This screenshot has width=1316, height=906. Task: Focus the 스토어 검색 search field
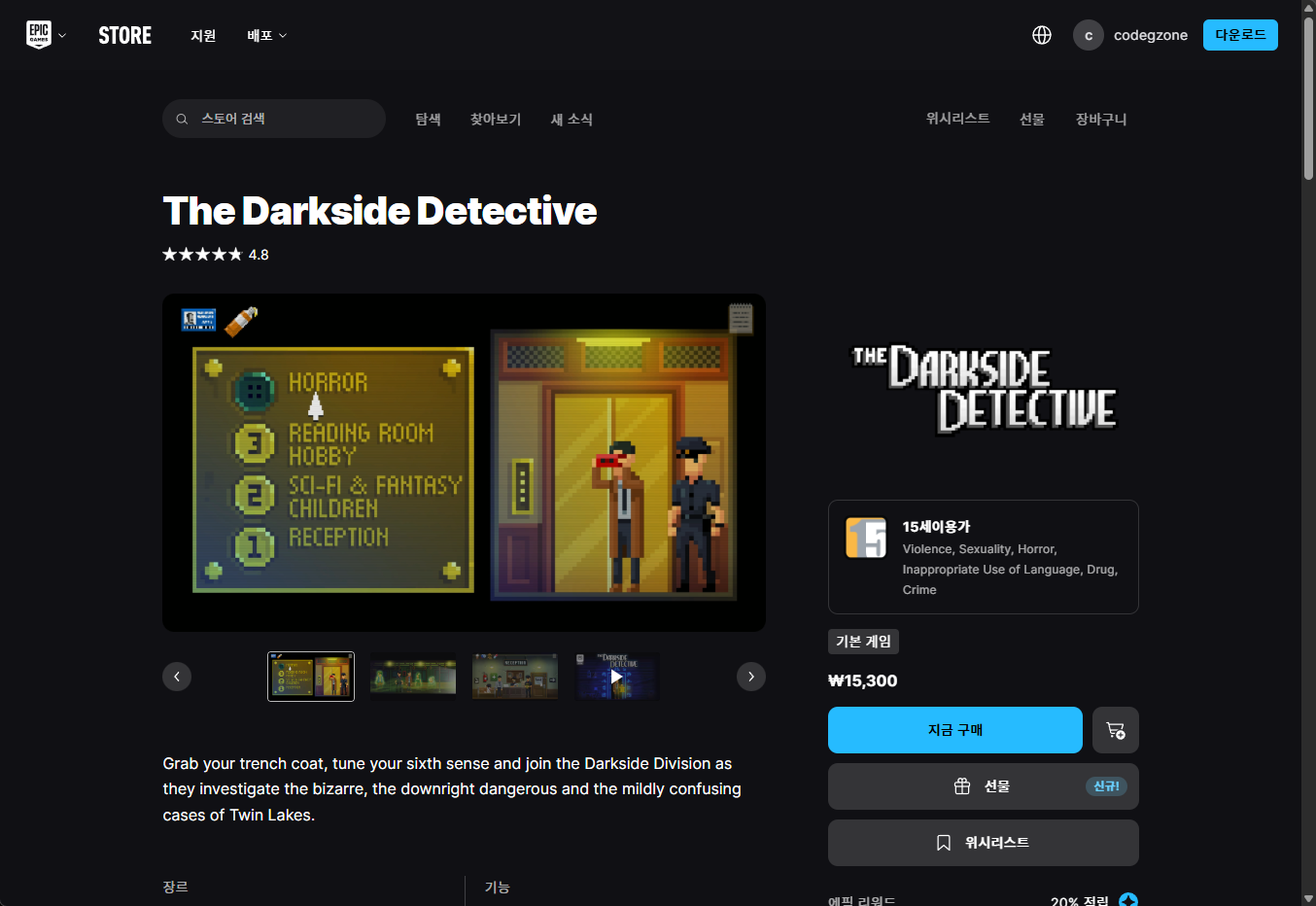pyautogui.click(x=274, y=119)
